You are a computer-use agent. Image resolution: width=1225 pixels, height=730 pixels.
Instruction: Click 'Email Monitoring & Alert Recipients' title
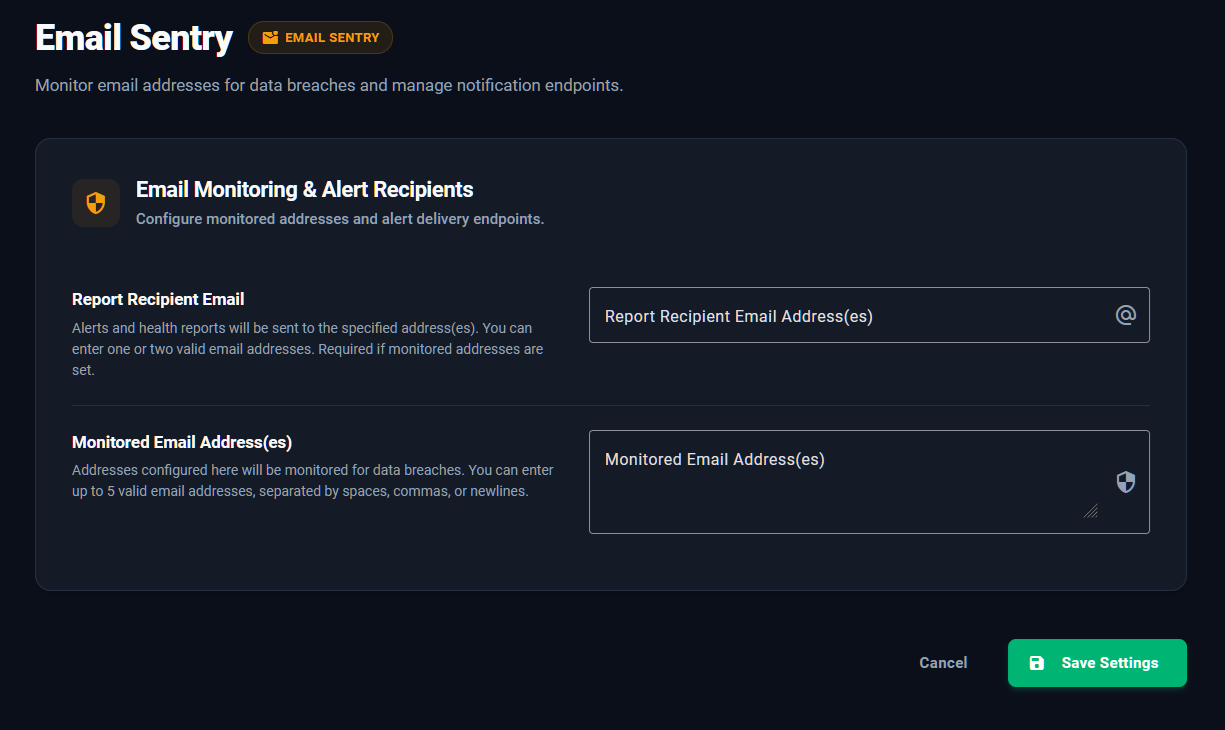tap(305, 189)
